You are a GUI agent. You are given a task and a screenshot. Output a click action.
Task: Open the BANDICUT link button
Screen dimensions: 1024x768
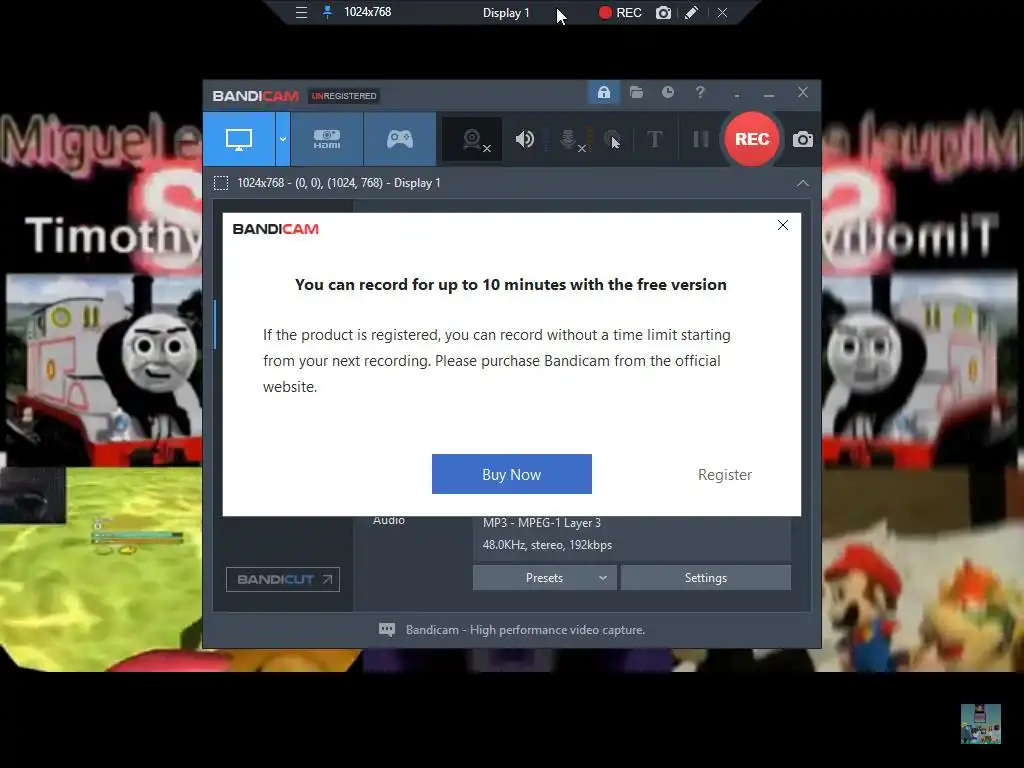(x=283, y=579)
